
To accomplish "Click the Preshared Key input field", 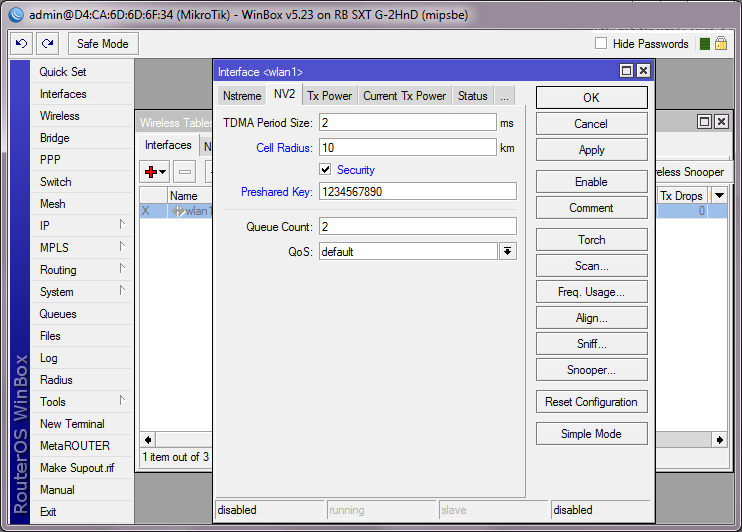I will click(417, 192).
